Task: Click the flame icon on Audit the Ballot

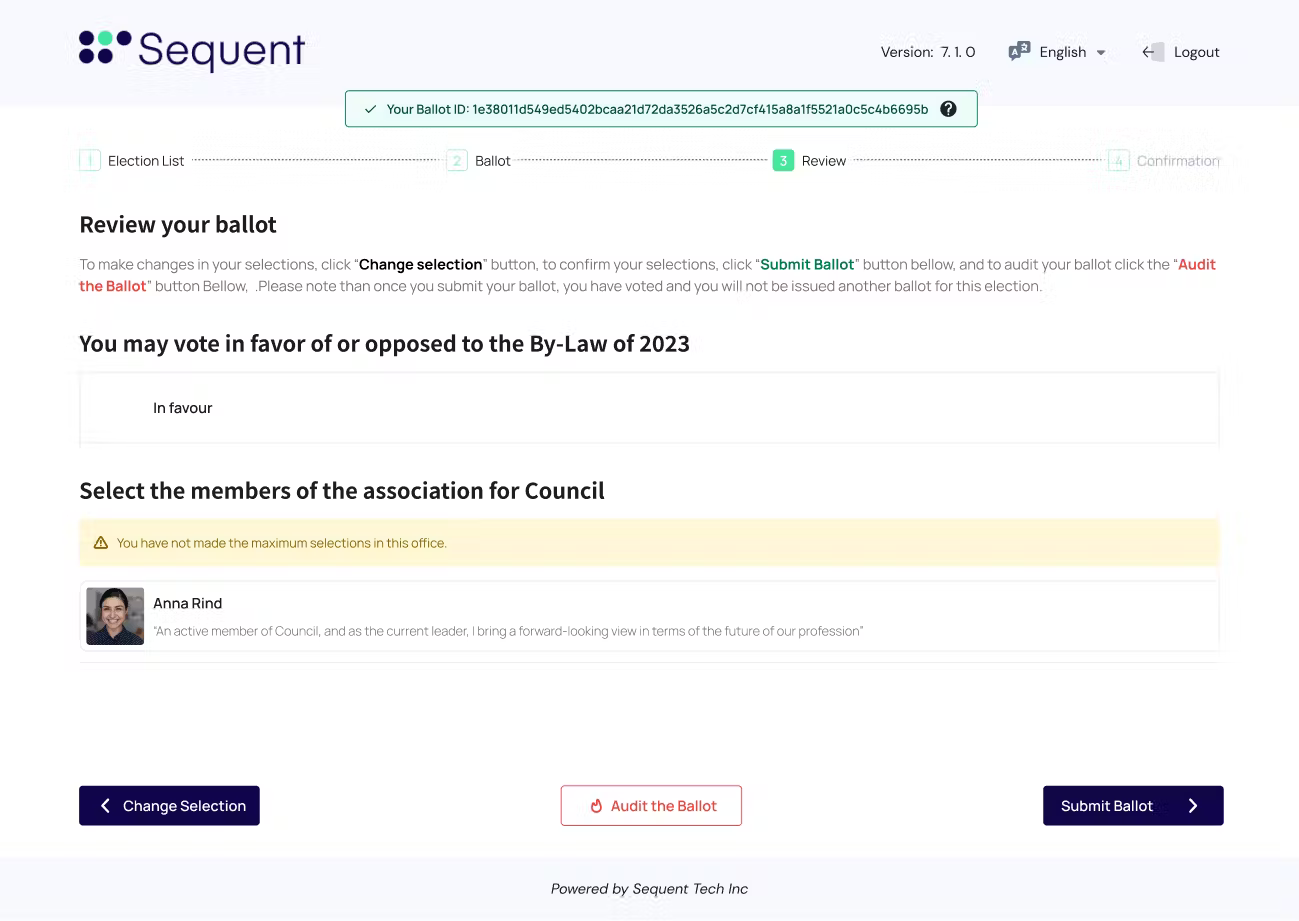Action: tap(595, 805)
